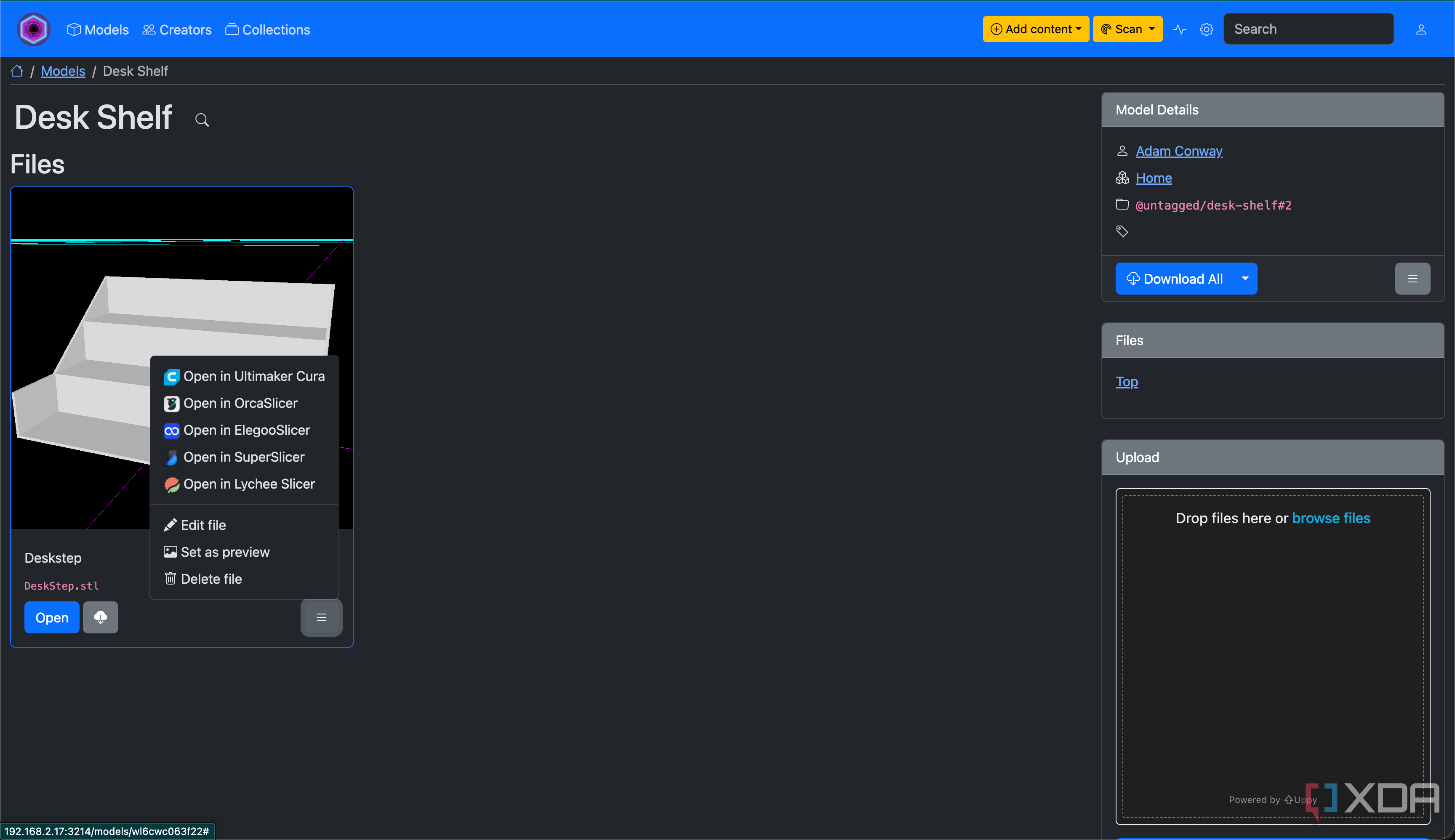
Task: Focus the Search field
Action: [x=1308, y=29]
